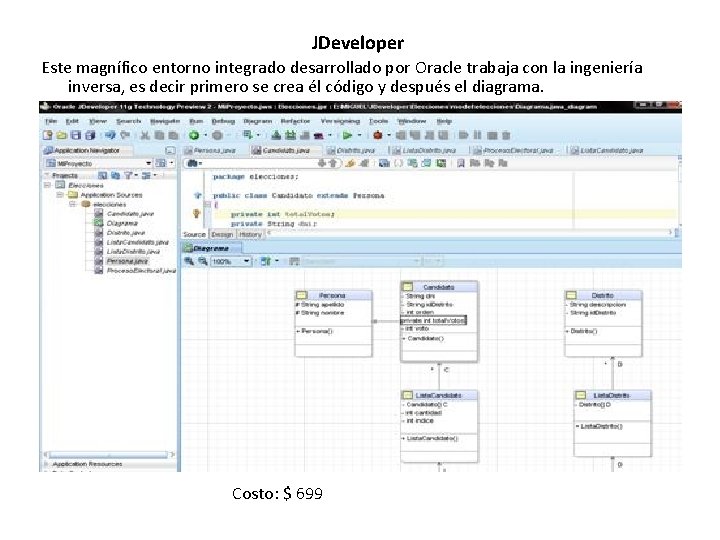Click the Save toolbar icon
The image size is (720, 540).
76,135
